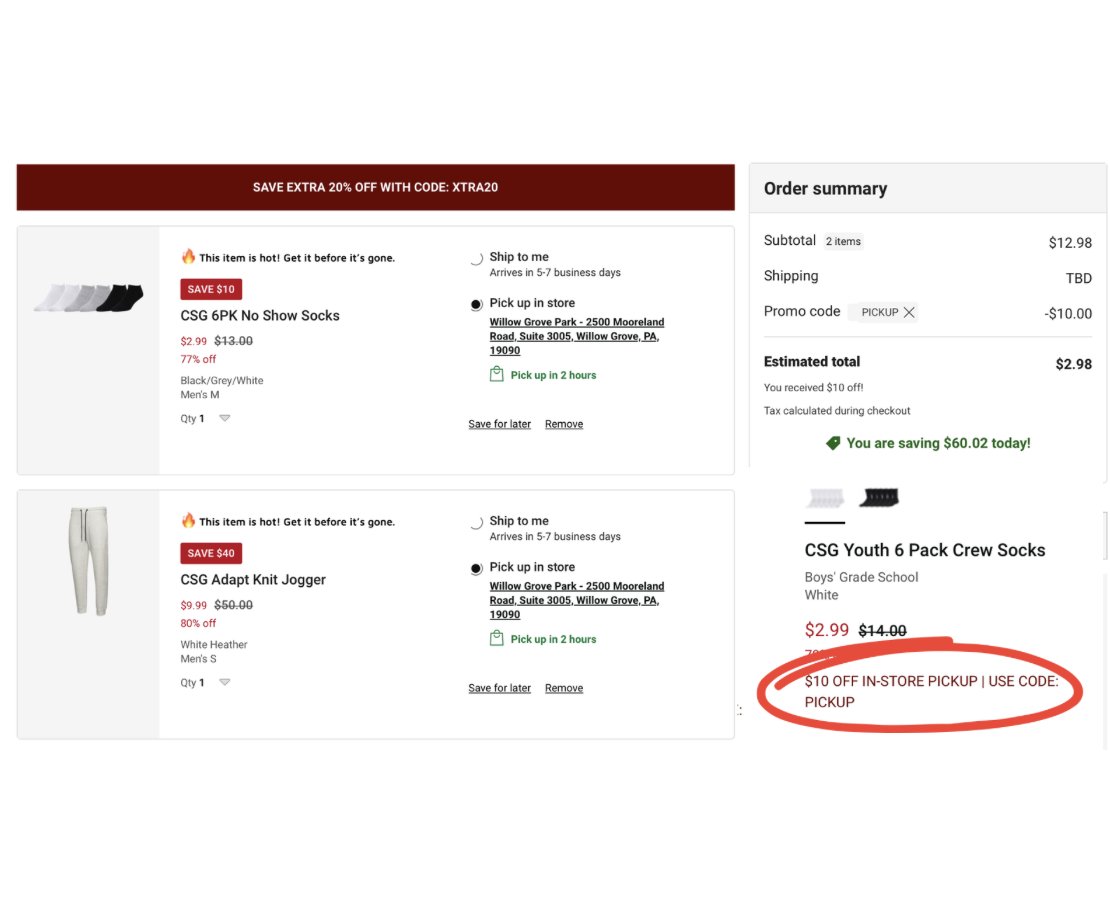Click the CSG Youth 6 Pack Crew Socks title
This screenshot has height=902, width=1110.
click(925, 550)
